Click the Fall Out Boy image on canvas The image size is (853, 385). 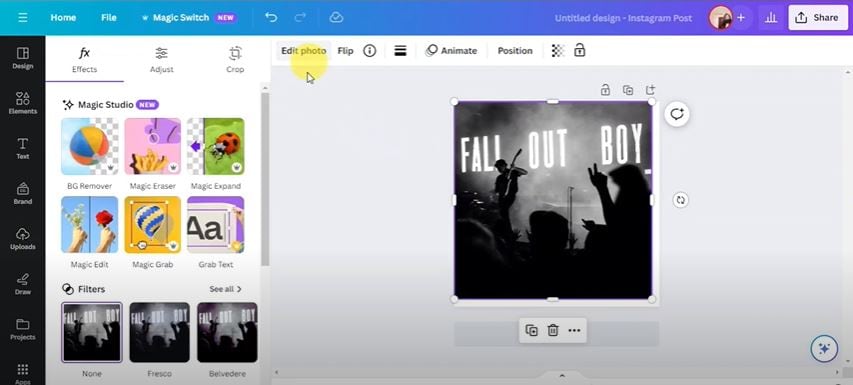[x=553, y=200]
